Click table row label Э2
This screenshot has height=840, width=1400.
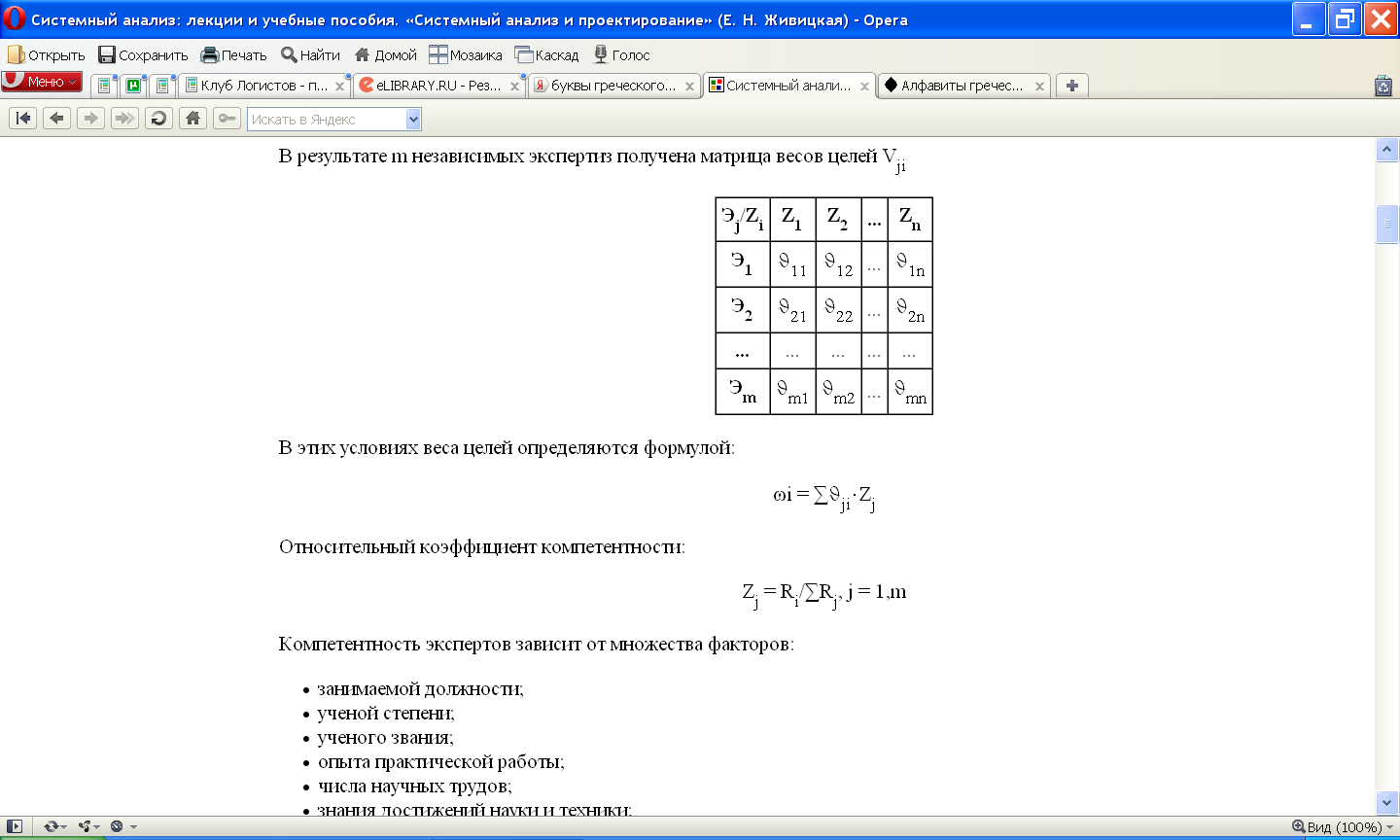743,309
